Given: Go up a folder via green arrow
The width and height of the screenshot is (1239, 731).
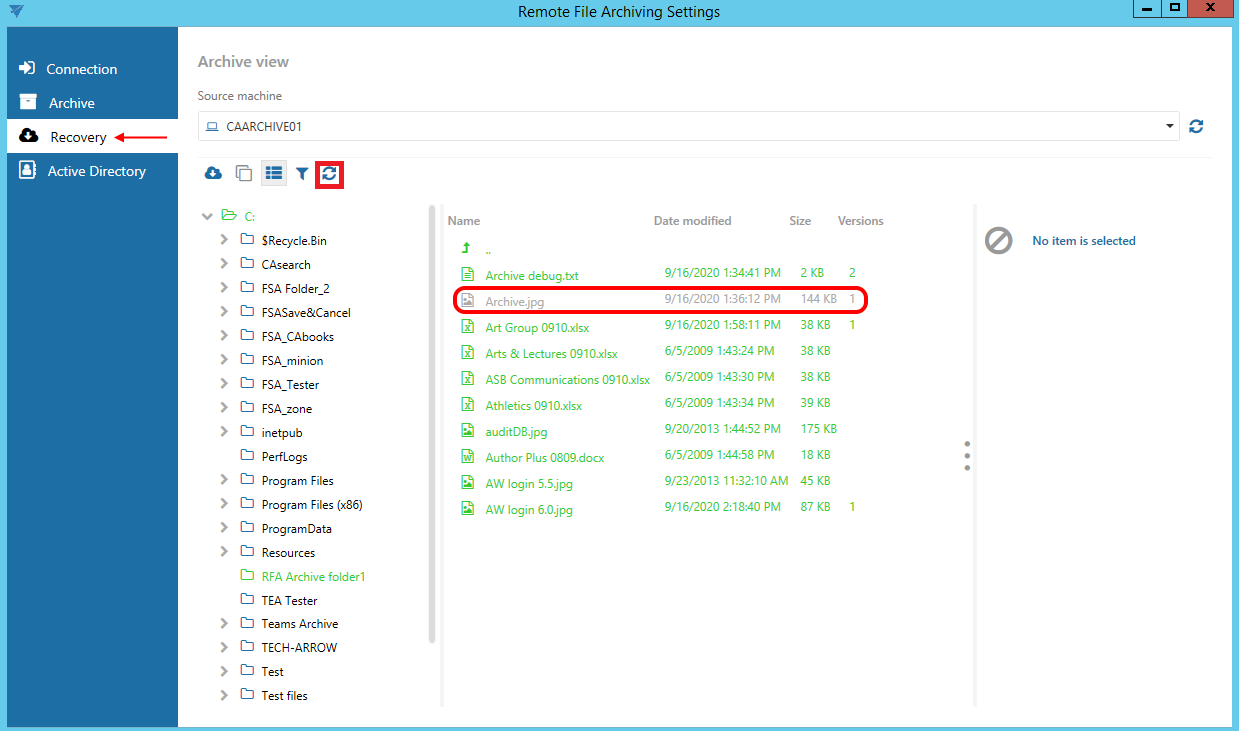Looking at the screenshot, I should tap(465, 248).
